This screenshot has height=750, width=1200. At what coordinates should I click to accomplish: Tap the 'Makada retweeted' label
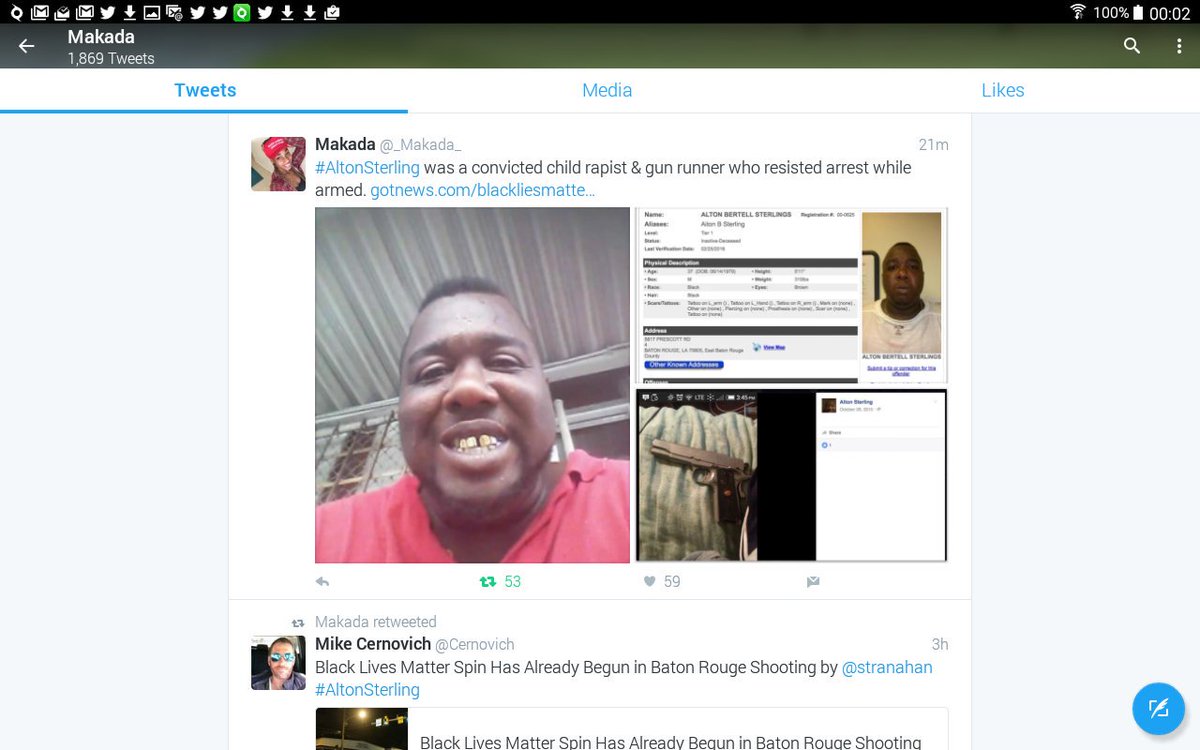point(376,622)
